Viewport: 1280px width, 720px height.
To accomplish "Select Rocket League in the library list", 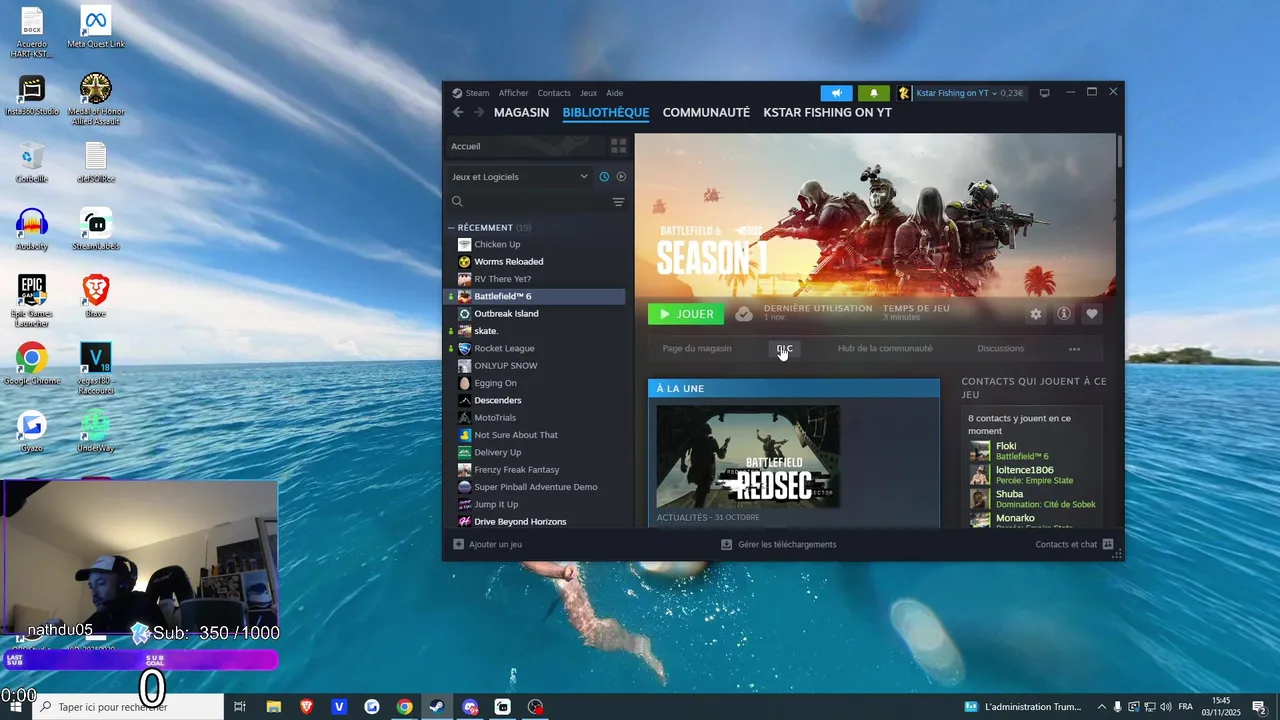I will [535, 348].
